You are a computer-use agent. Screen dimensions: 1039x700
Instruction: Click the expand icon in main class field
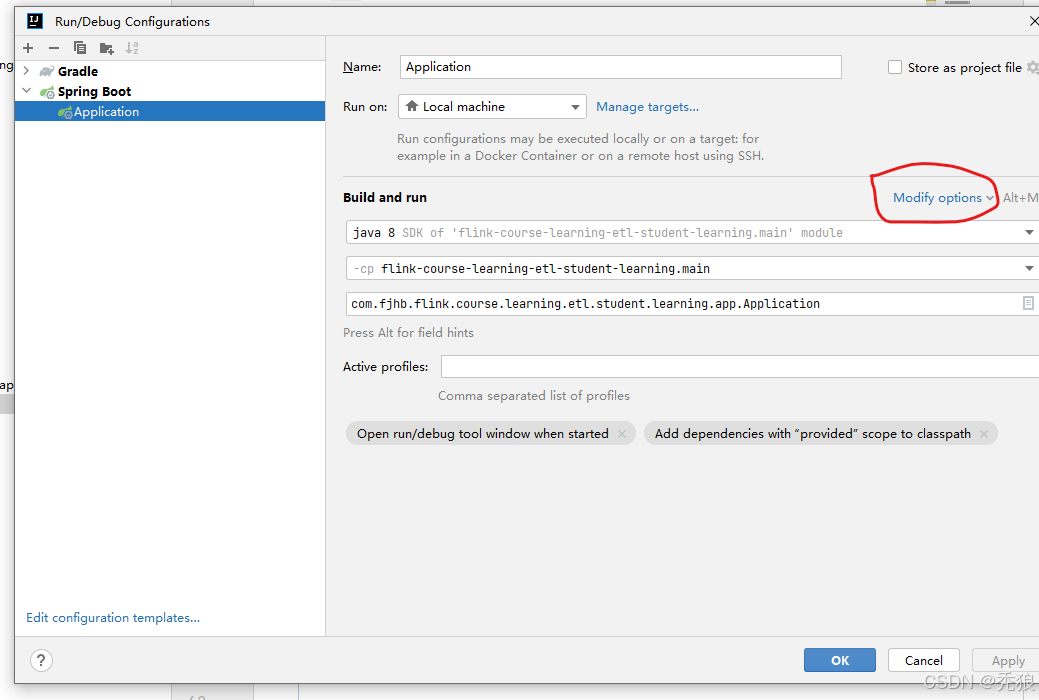1028,303
